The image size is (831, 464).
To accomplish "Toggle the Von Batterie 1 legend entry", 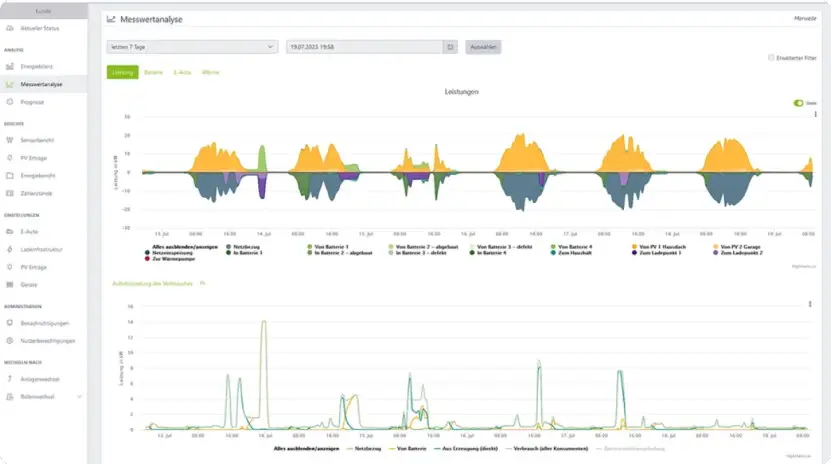I will (x=328, y=247).
